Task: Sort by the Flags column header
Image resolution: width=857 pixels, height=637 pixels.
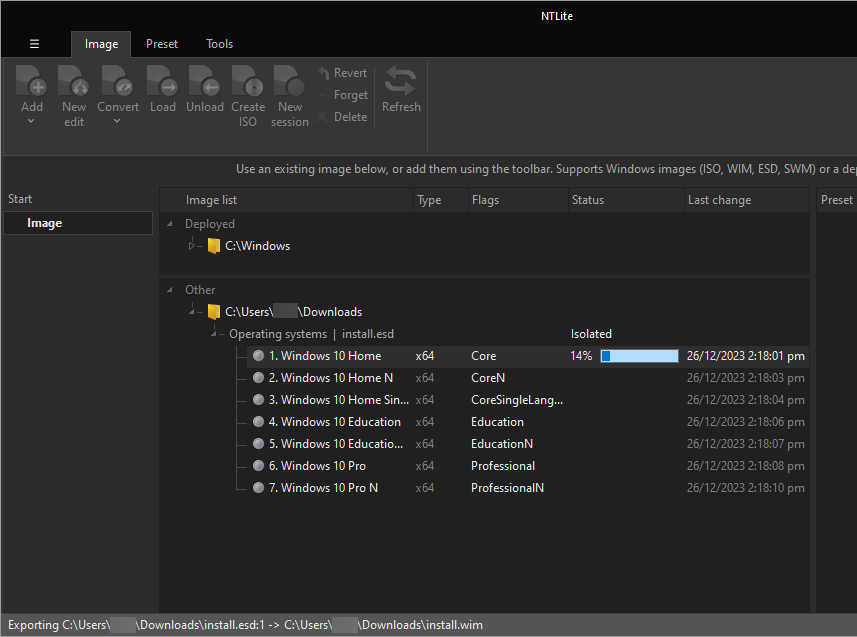Action: tap(518, 200)
